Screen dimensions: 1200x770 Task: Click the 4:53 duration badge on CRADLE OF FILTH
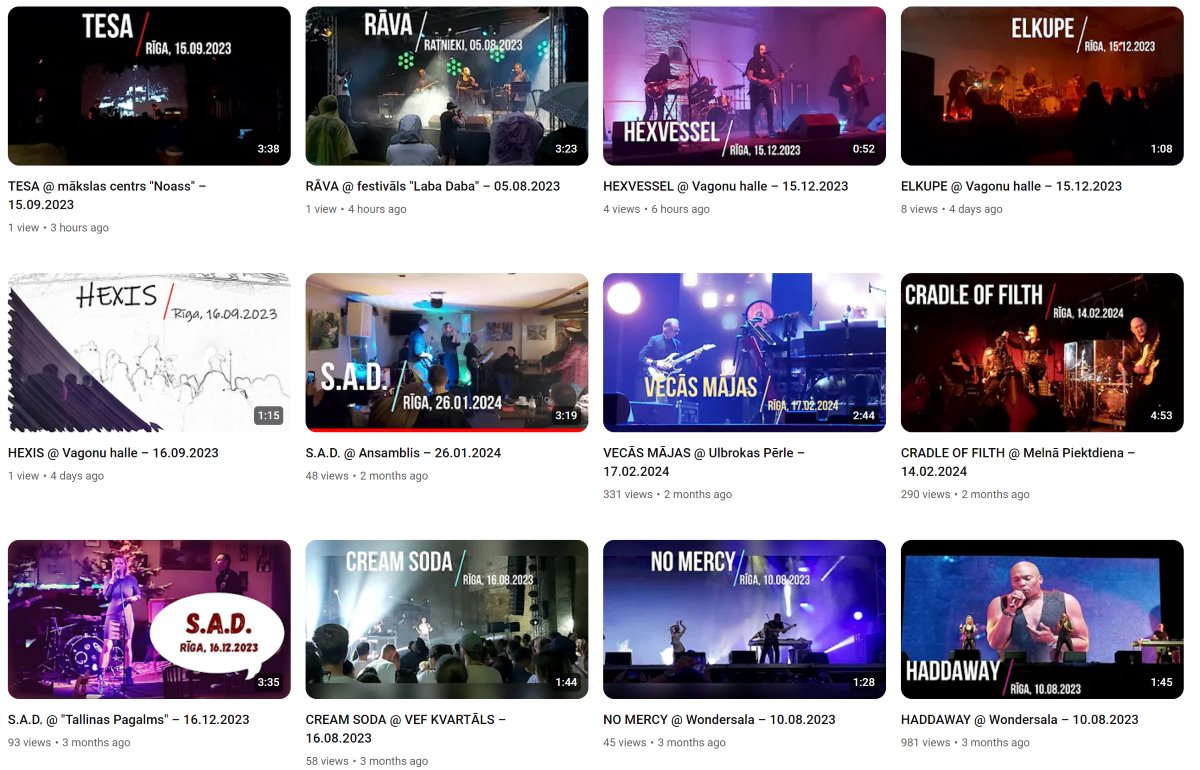[1161, 416]
